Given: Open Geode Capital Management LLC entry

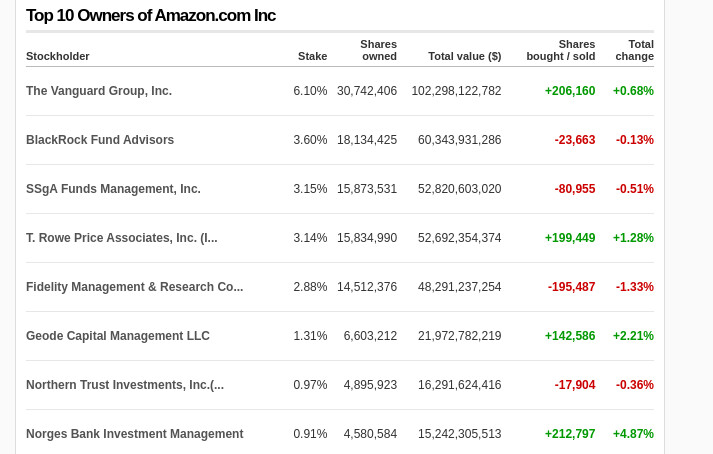Looking at the screenshot, I should pos(118,336).
